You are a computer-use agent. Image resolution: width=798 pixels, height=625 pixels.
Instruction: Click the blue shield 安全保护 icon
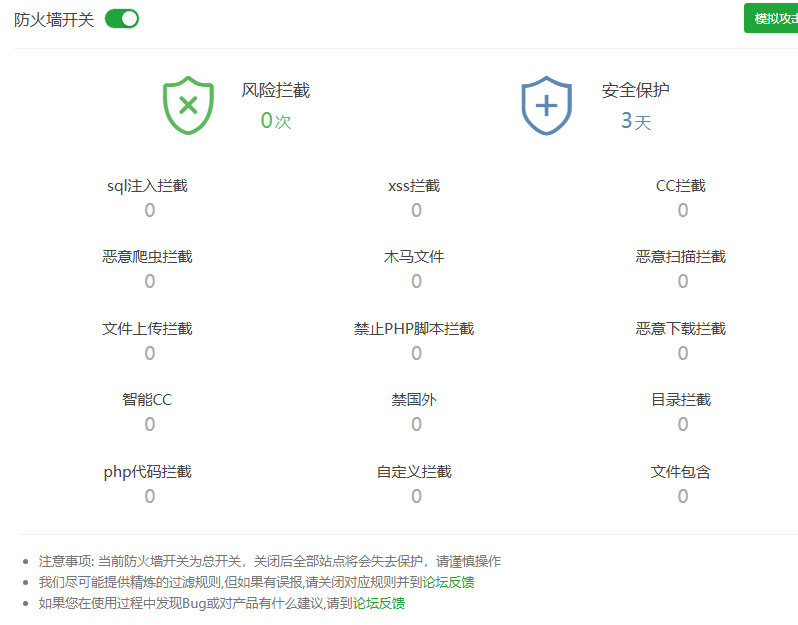pyautogui.click(x=547, y=105)
